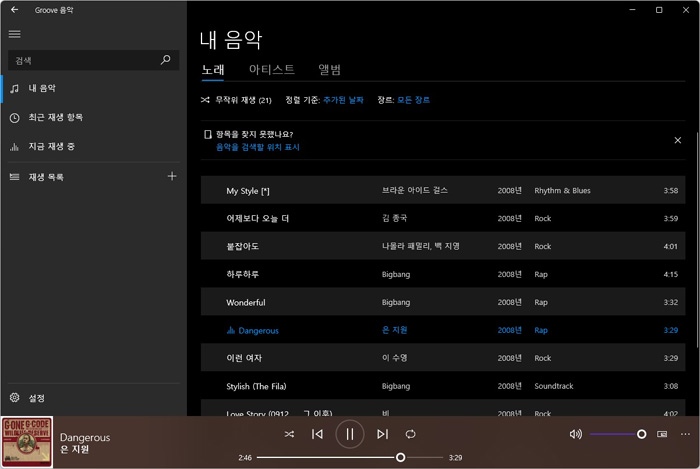
Task: Switch to the 아티스트 tab
Action: [x=271, y=70]
